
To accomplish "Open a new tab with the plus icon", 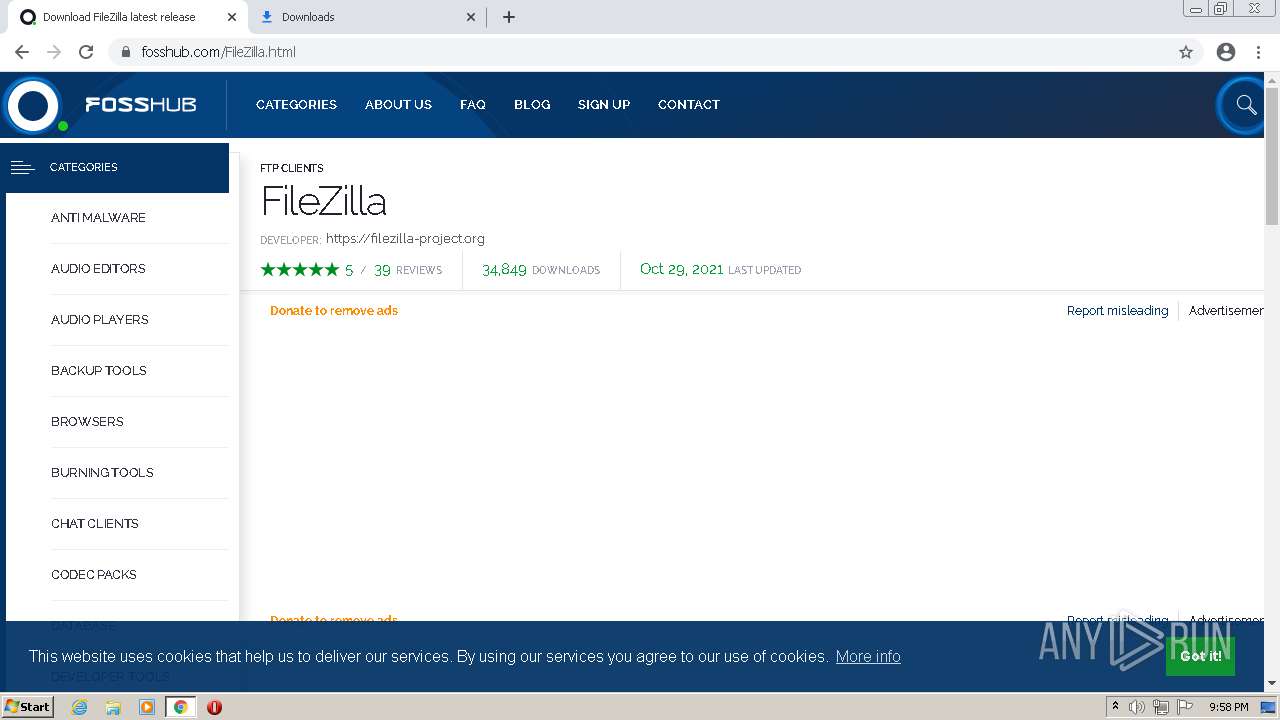I will pos(508,17).
